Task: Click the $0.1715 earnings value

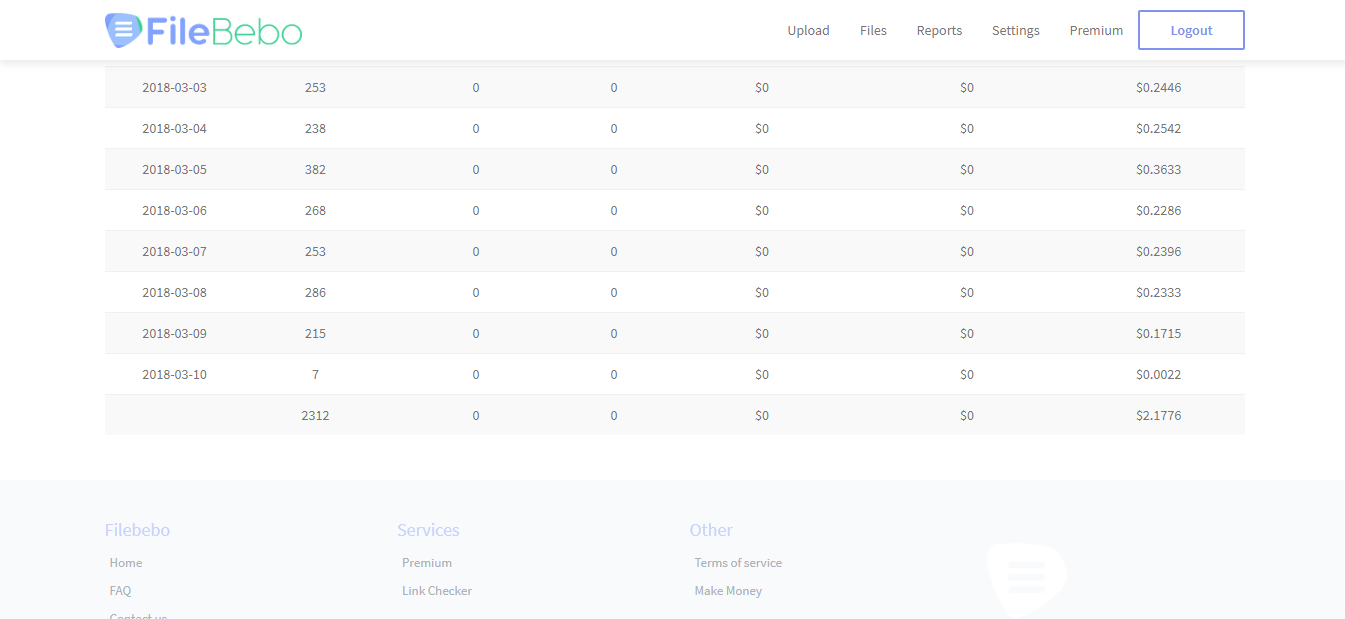Action: coord(1158,333)
